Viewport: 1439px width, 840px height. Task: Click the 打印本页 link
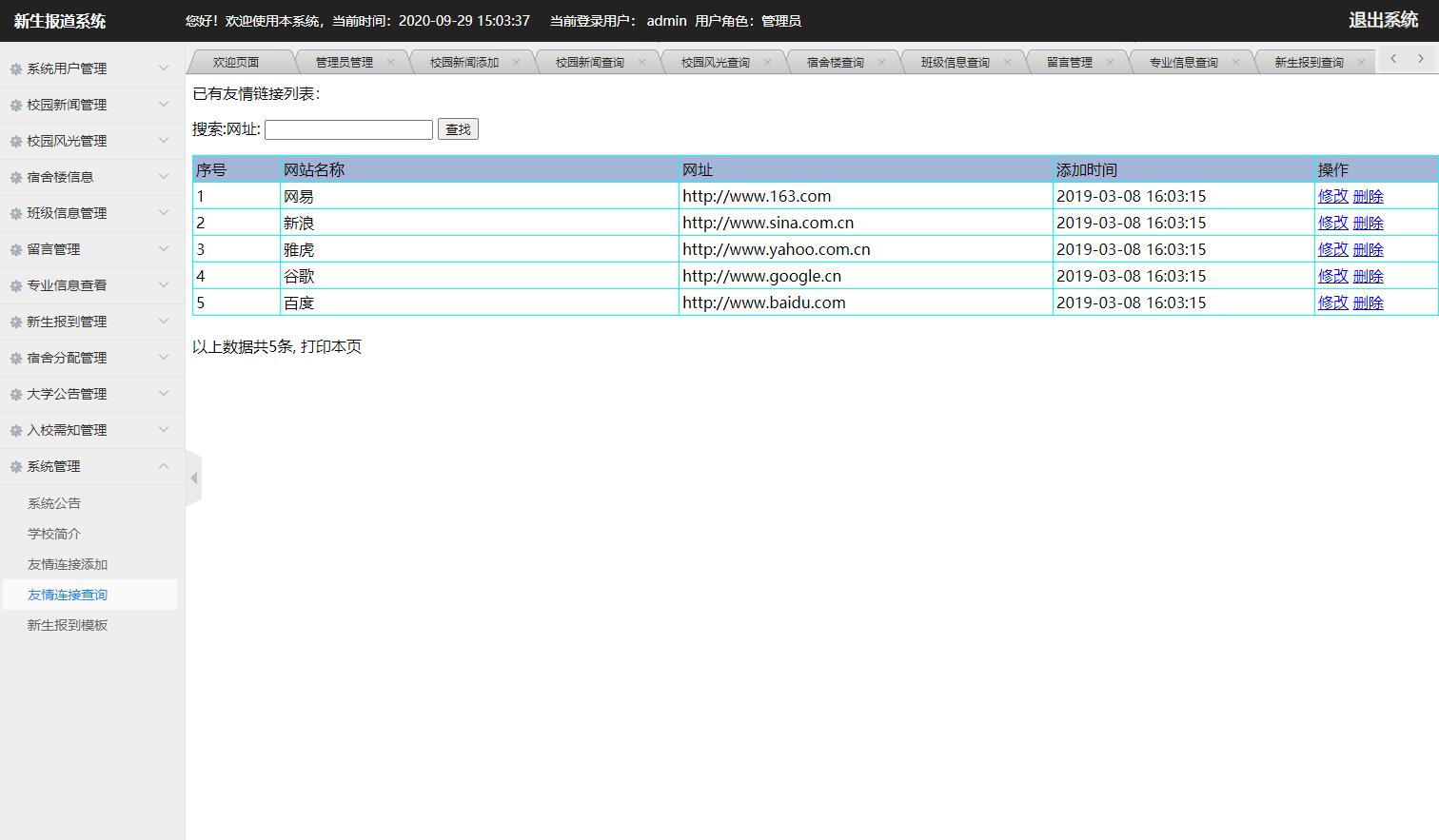(x=331, y=346)
